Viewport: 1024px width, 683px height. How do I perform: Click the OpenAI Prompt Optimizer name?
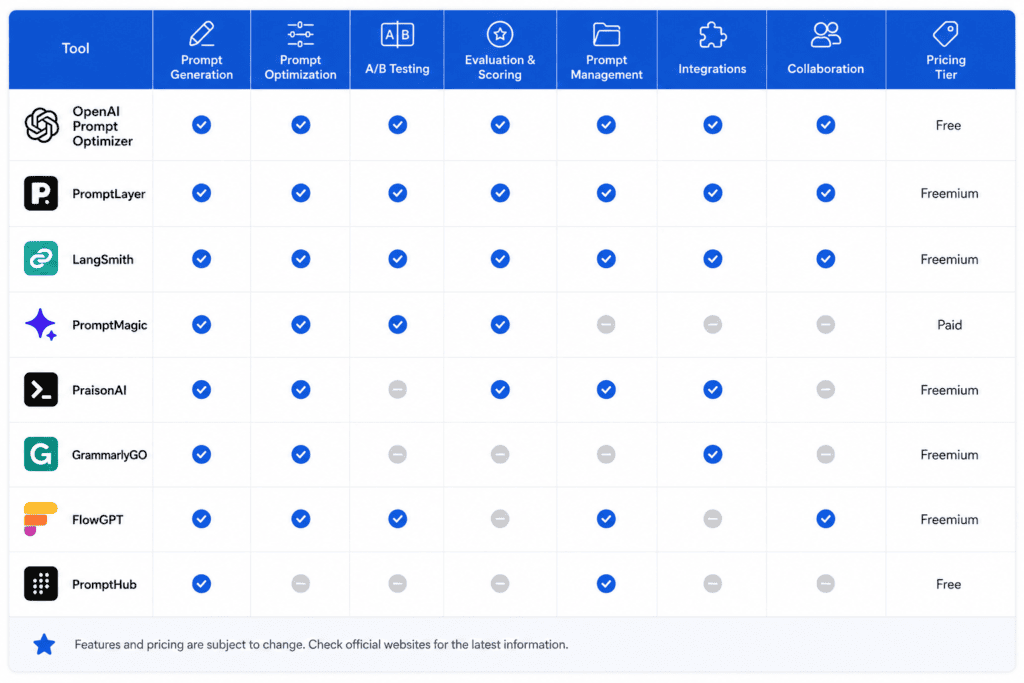click(x=103, y=126)
